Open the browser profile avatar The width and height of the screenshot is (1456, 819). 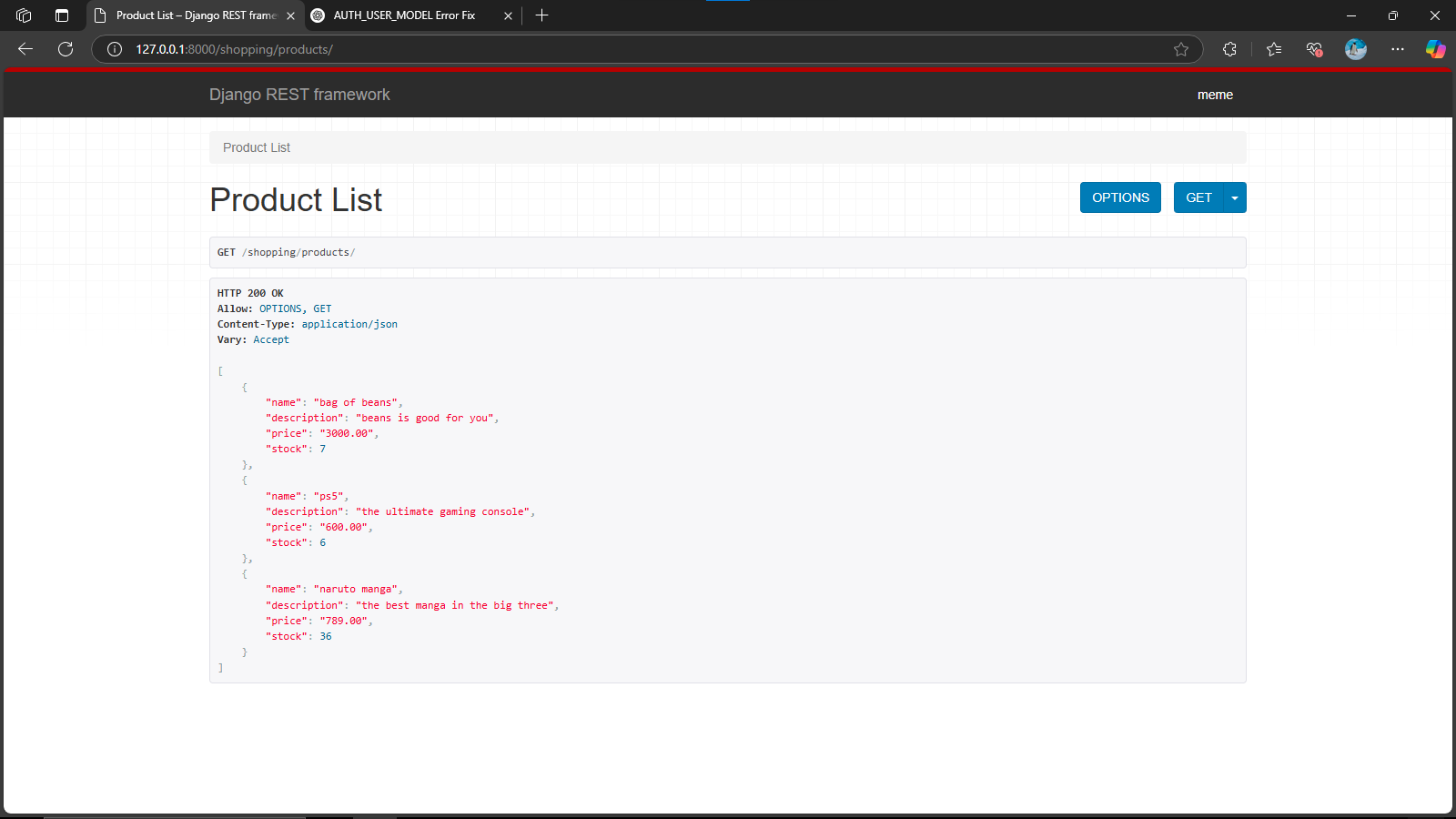click(1356, 49)
